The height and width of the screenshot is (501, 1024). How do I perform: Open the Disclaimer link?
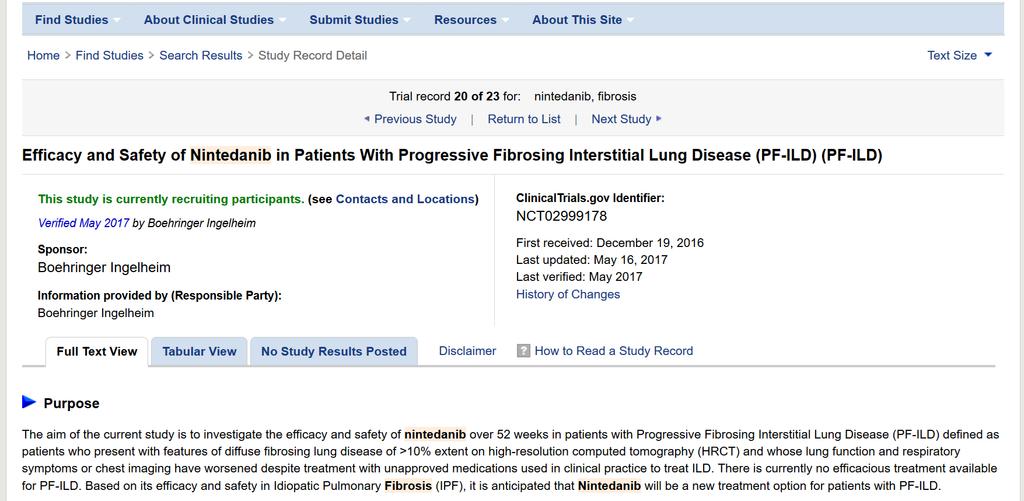tap(468, 351)
